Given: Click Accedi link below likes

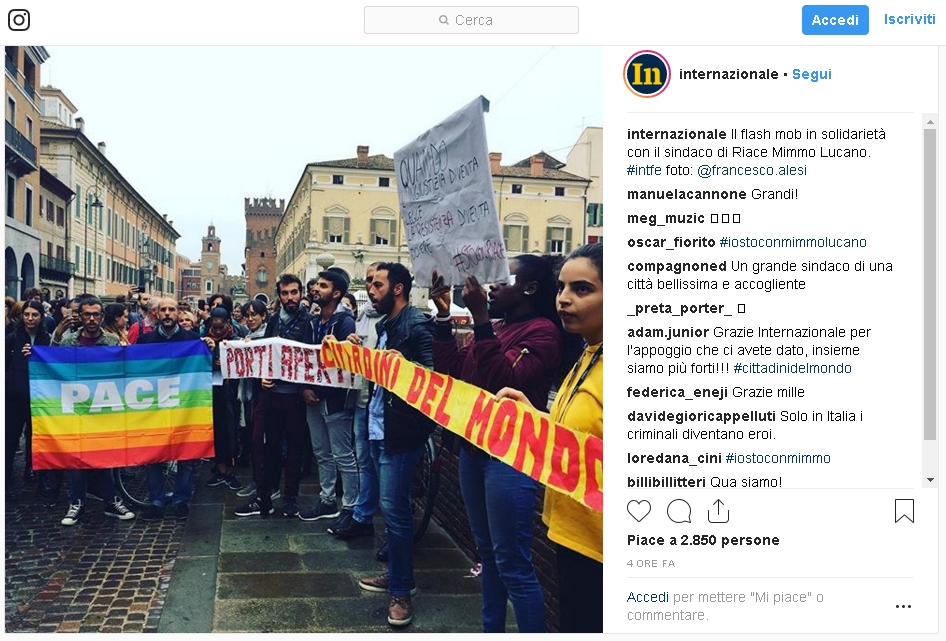Looking at the screenshot, I should 647,597.
